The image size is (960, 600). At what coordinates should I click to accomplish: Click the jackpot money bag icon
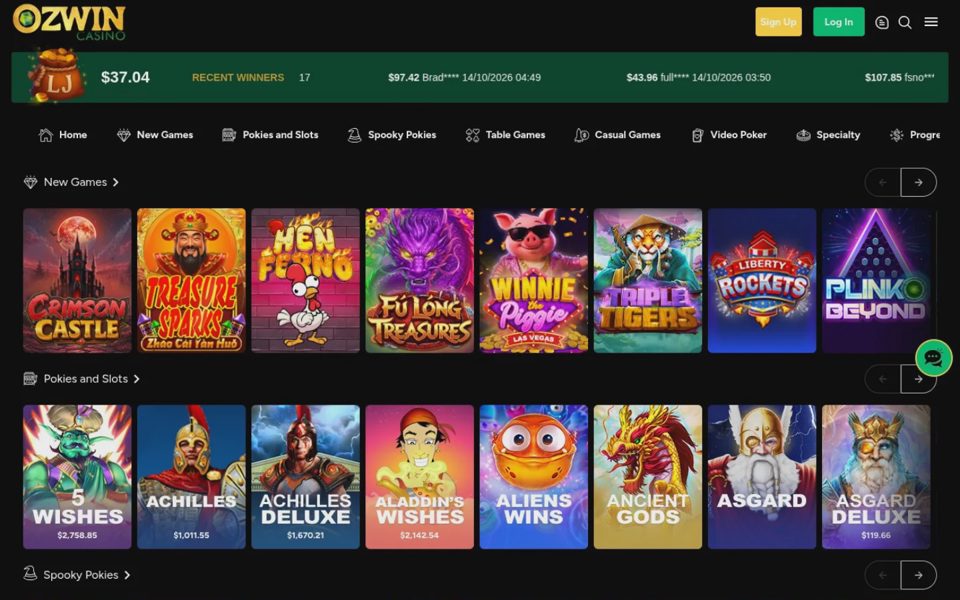[56, 75]
